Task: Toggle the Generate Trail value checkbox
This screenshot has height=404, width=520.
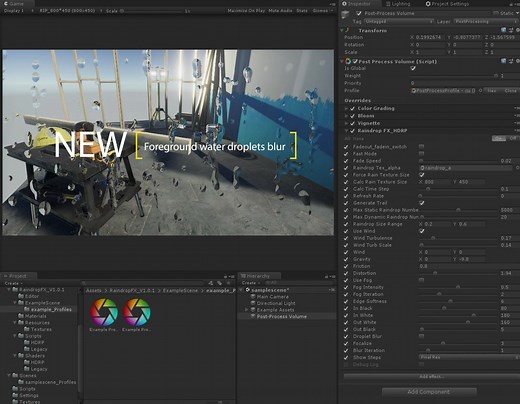Action: 422,203
